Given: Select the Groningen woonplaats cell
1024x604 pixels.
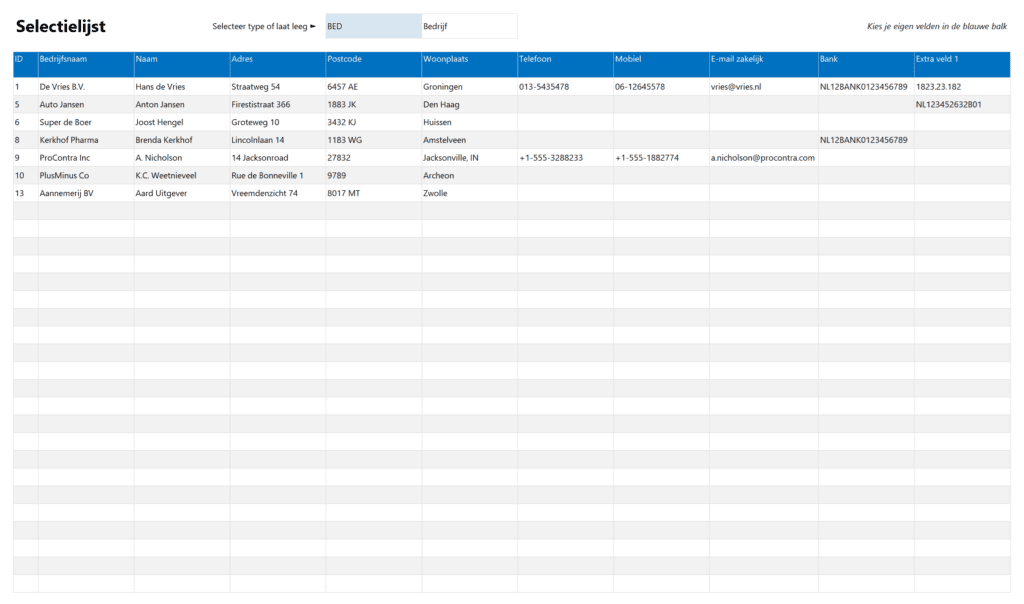Looking at the screenshot, I should 443,86.
